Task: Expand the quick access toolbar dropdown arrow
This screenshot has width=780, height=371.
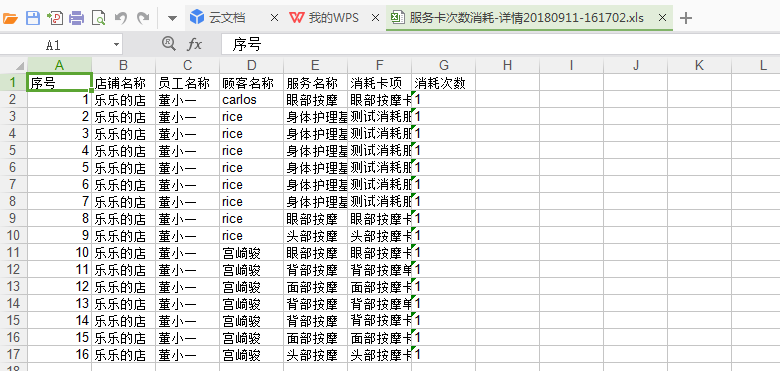Action: 172,19
